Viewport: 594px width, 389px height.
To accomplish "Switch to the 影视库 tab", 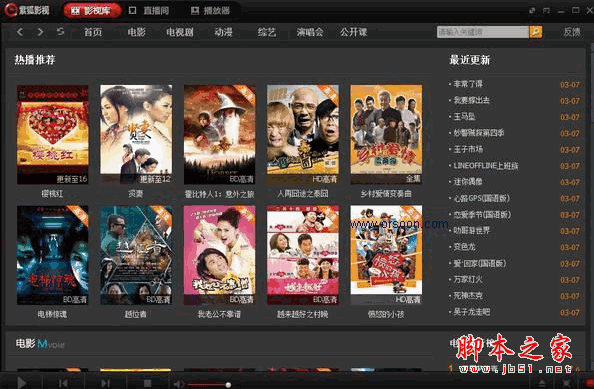I will 92,11.
